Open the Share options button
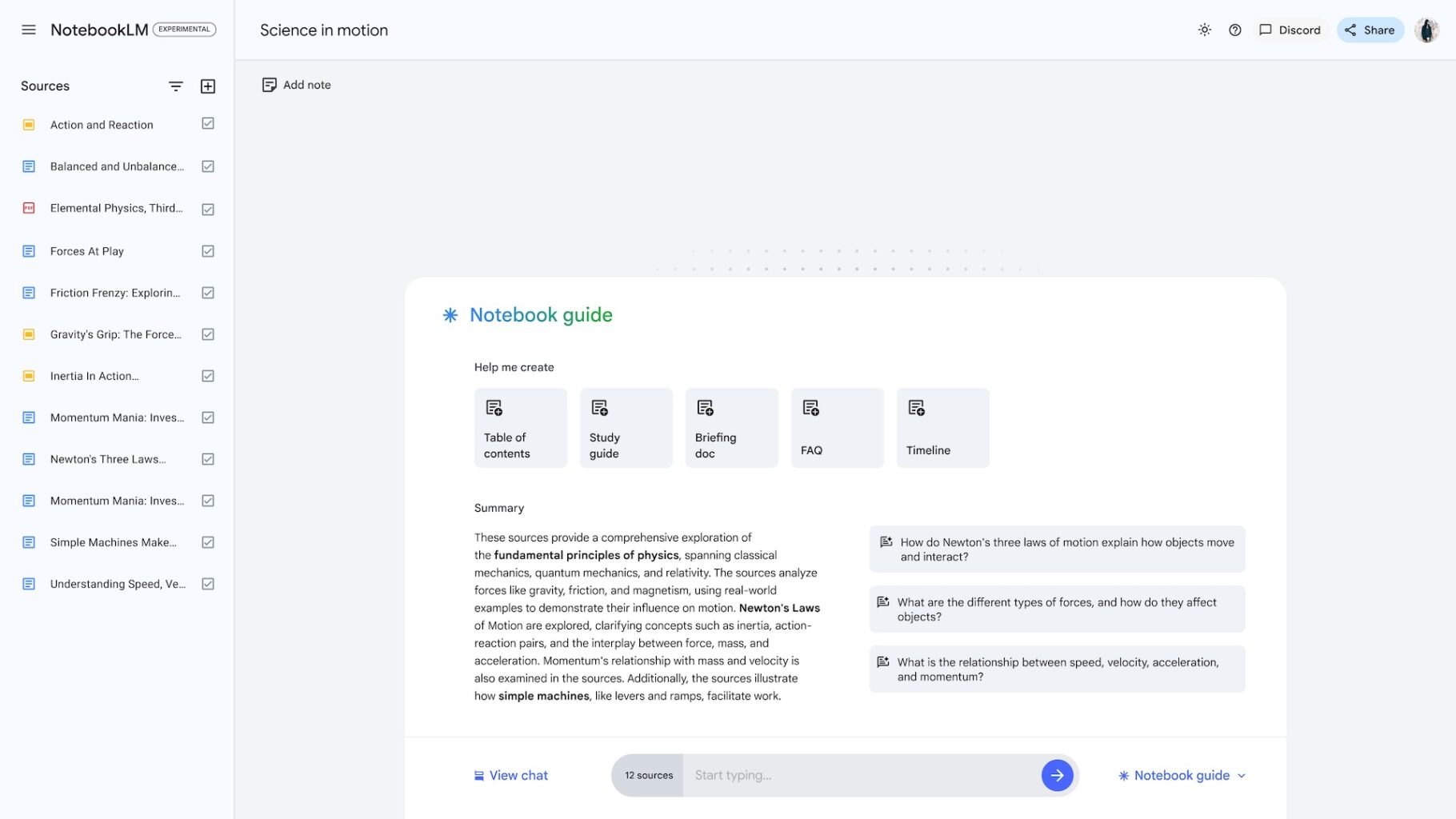The width and height of the screenshot is (1456, 819). point(1370,30)
